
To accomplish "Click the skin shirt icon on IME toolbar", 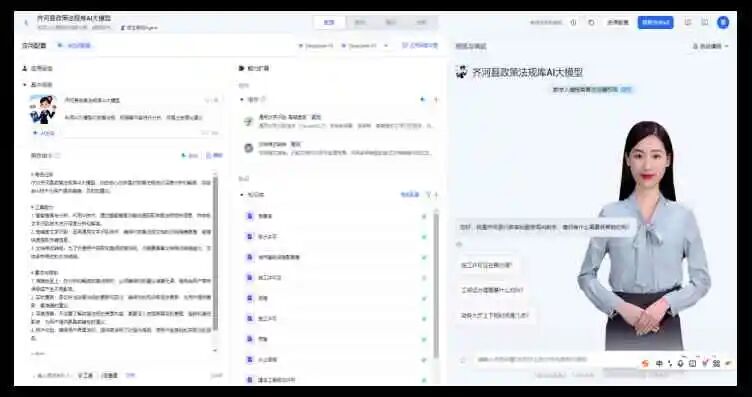I will [x=705, y=363].
